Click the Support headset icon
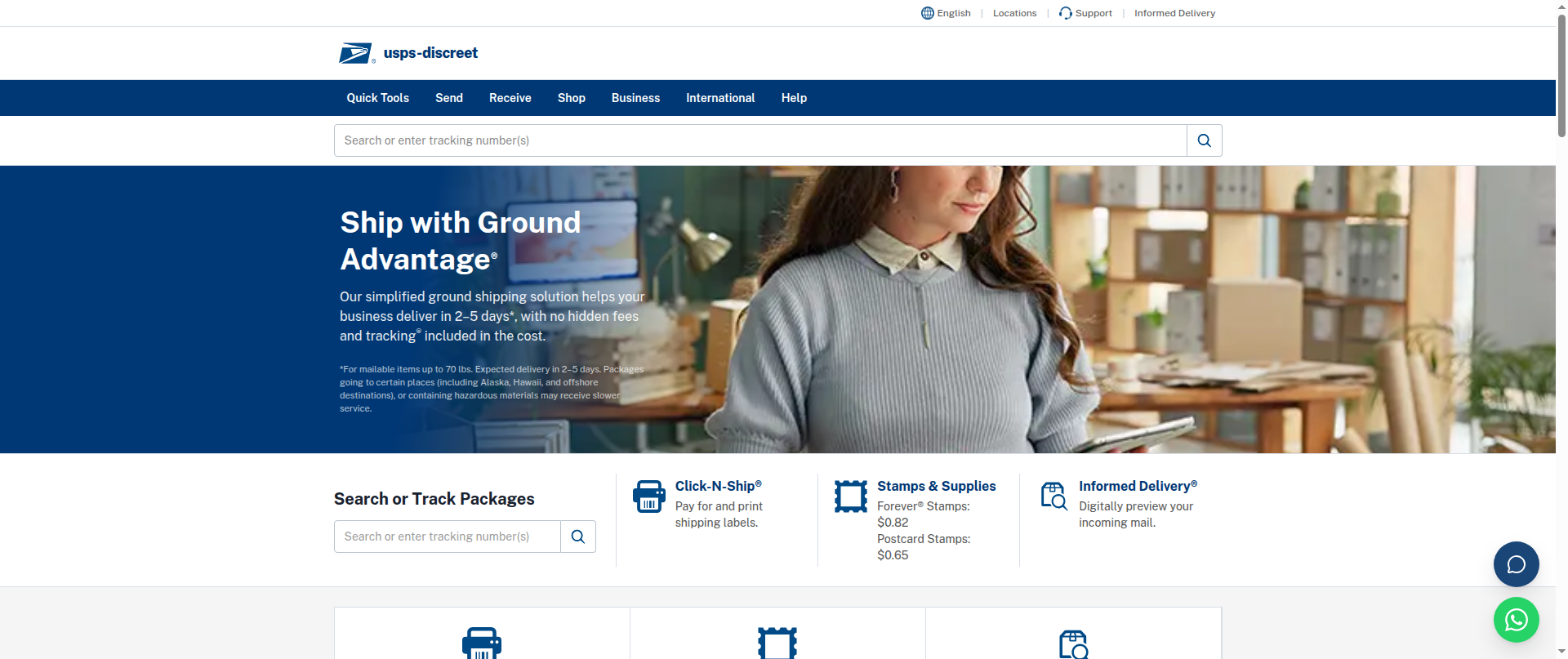The width and height of the screenshot is (1568, 659). click(x=1066, y=13)
